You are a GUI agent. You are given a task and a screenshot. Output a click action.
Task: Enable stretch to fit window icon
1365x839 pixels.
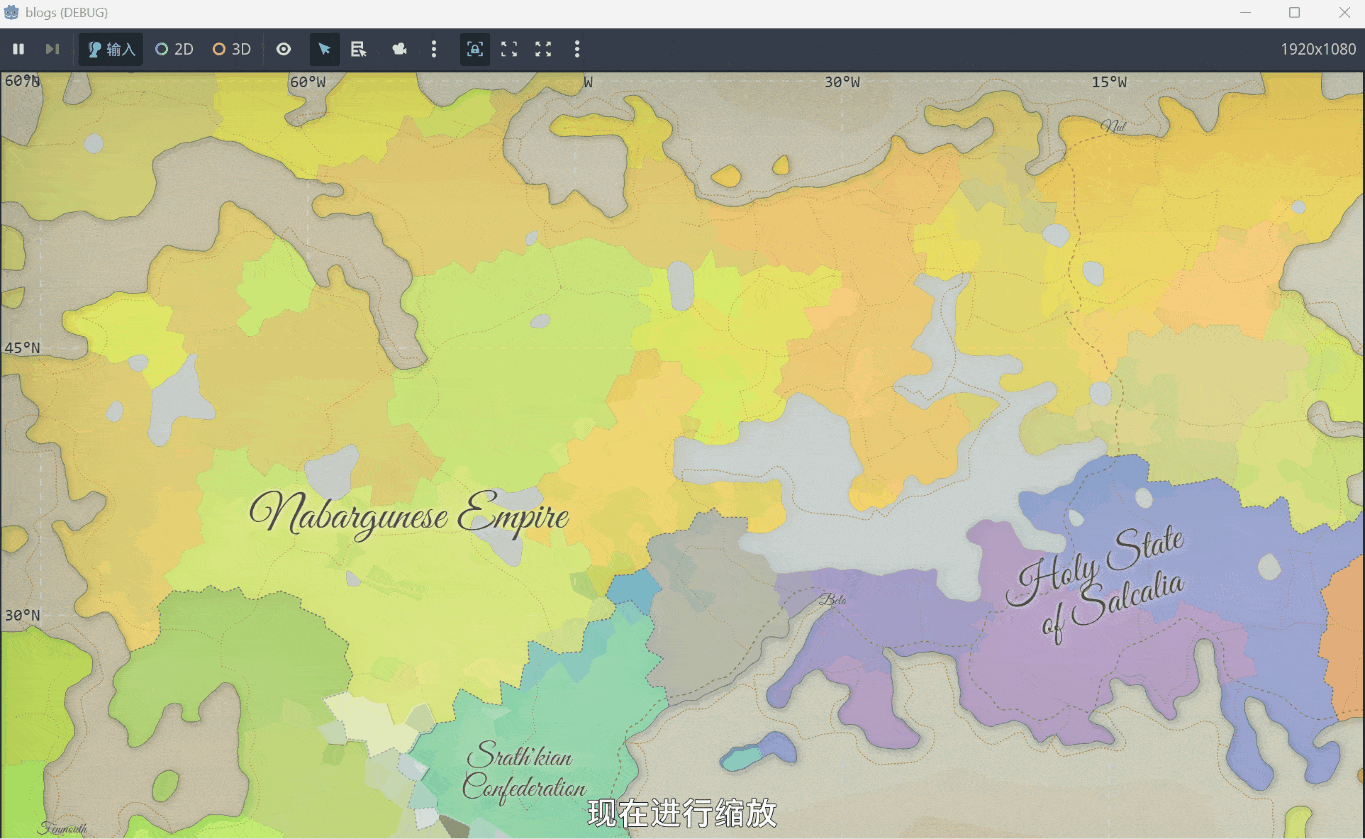[x=543, y=49]
